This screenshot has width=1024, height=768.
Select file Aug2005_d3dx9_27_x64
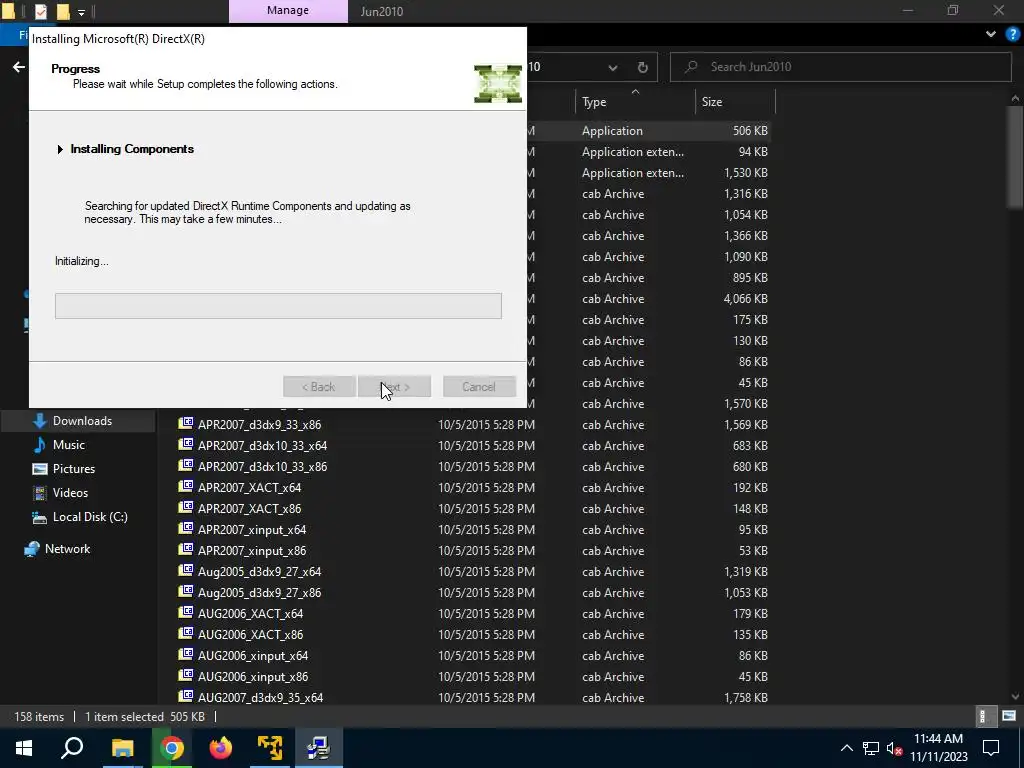[x=259, y=571]
